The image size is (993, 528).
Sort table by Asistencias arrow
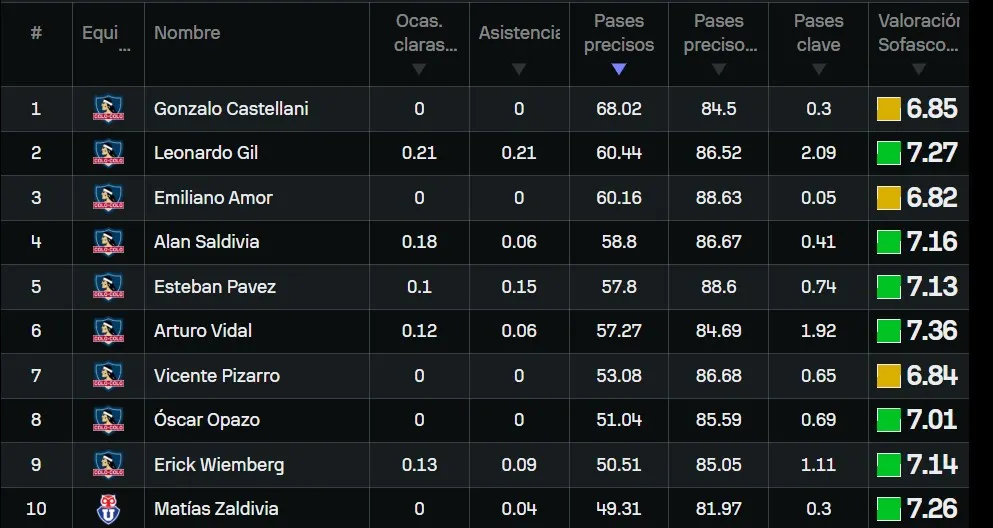point(518,69)
